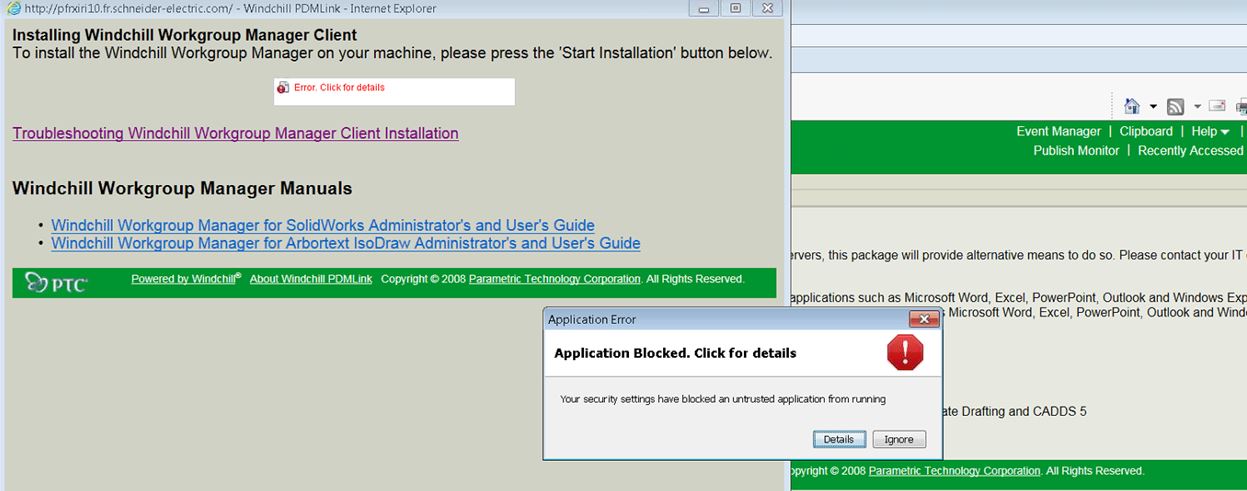Open Troubleshooting Windchill Workgroup Manager Client Installation link
Viewport: 1247px width, 491px height.
click(x=236, y=133)
